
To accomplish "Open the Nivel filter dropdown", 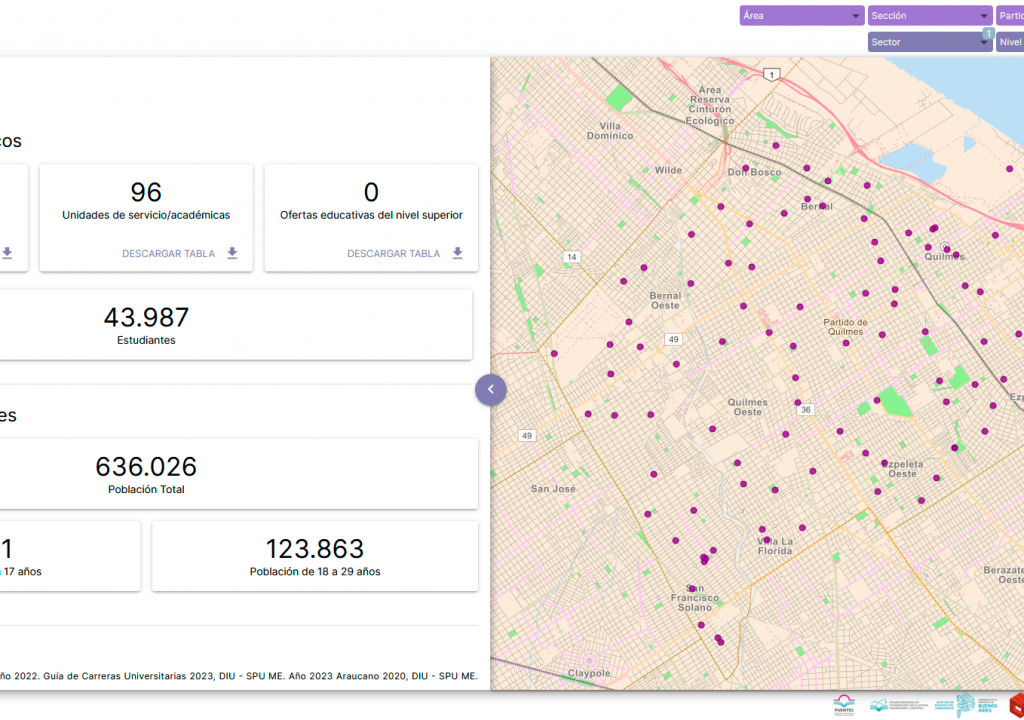I will tap(1010, 42).
